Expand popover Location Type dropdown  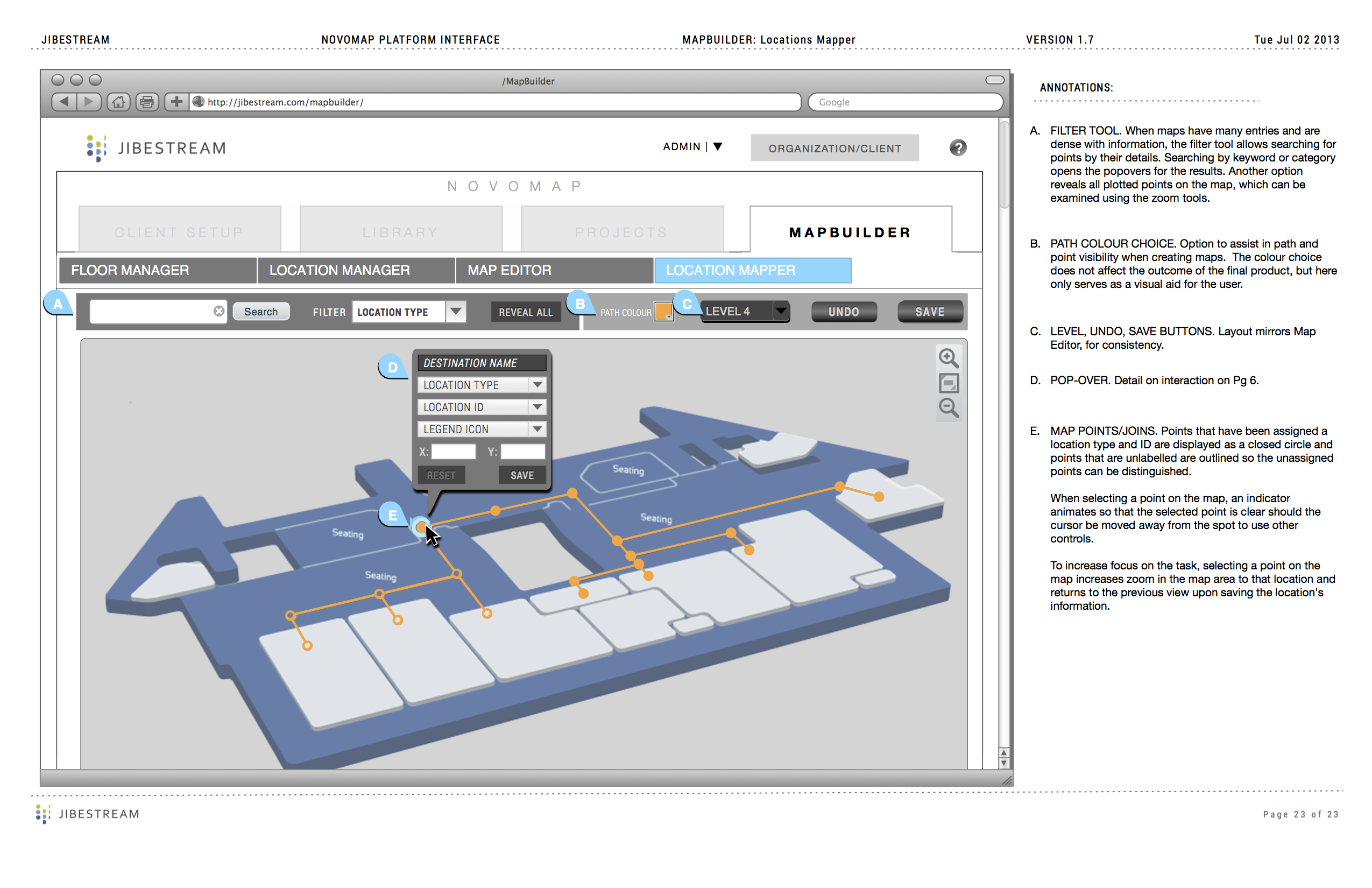tap(482, 385)
